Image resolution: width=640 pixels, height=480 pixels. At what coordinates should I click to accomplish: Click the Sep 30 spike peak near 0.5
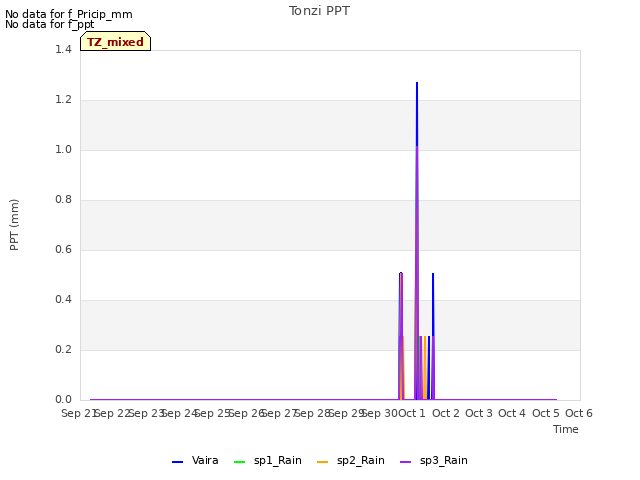coord(401,273)
